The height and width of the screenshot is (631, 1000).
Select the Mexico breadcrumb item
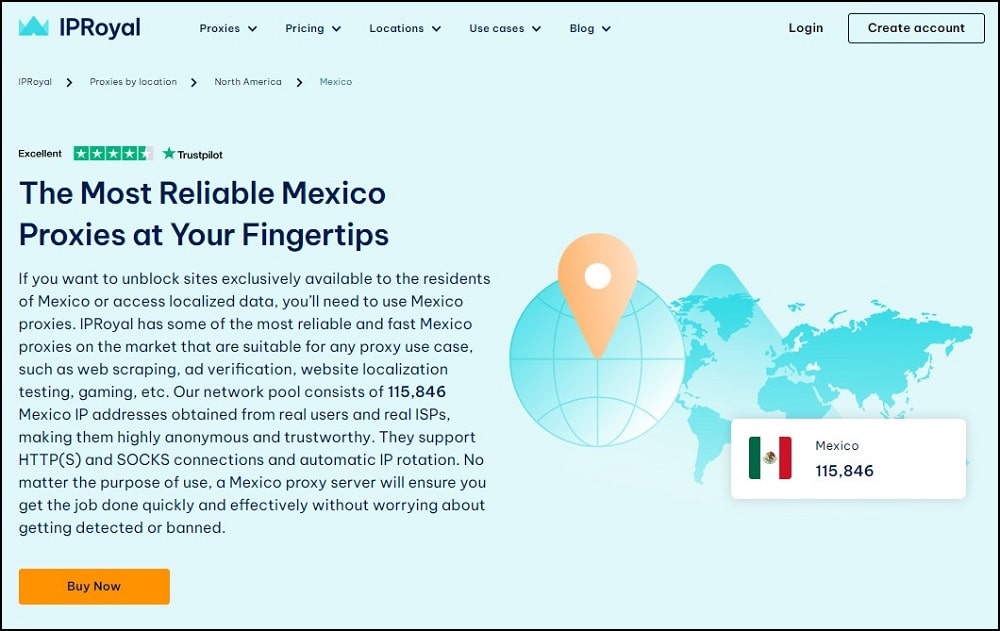coord(335,82)
